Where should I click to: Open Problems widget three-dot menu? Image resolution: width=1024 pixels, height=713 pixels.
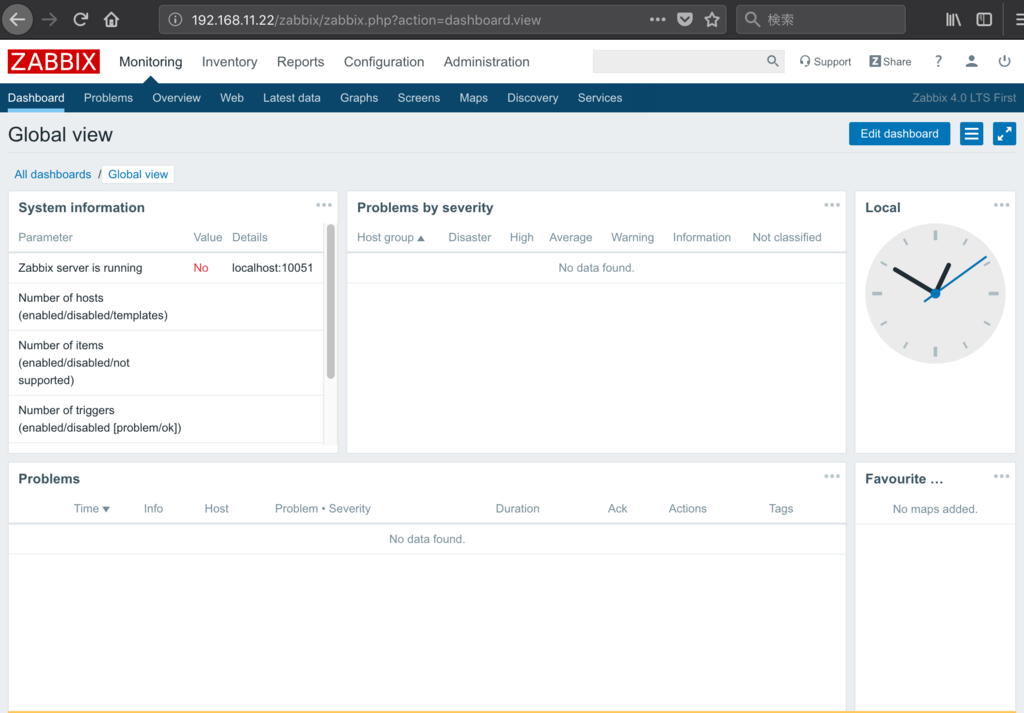pyautogui.click(x=832, y=476)
